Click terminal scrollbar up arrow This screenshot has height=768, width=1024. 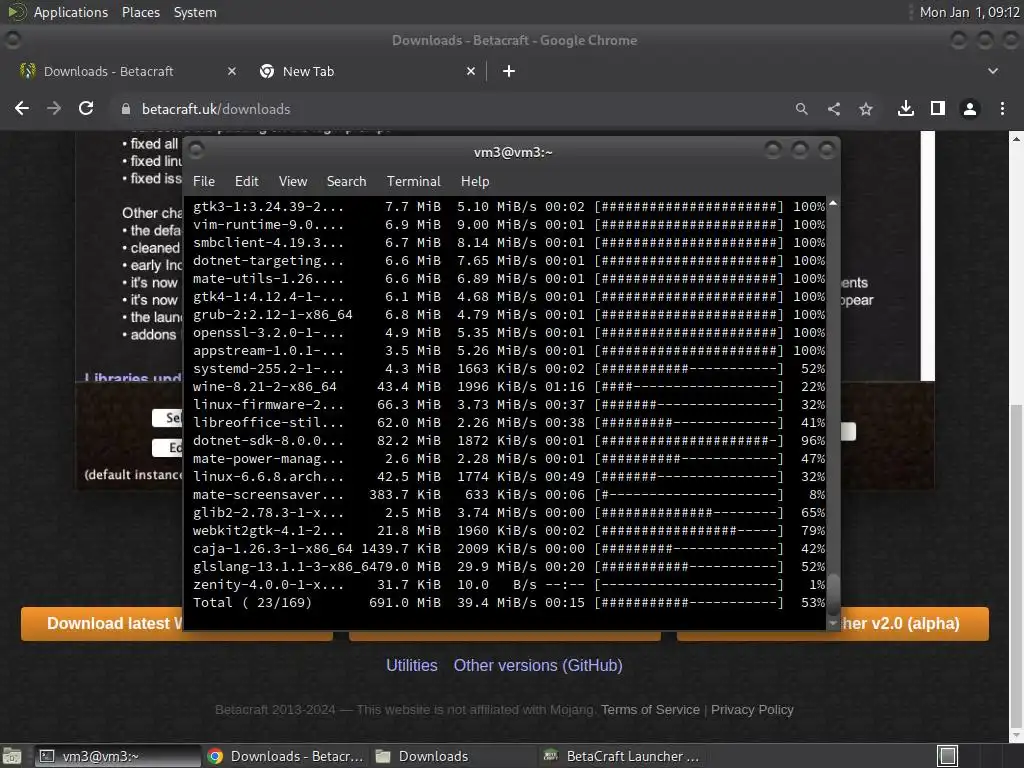point(833,204)
